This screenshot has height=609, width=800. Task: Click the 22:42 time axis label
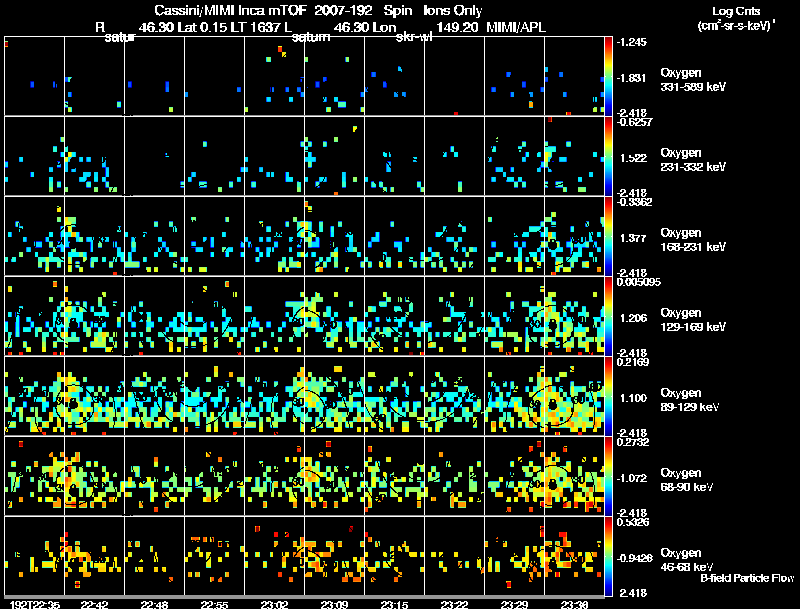(94, 604)
